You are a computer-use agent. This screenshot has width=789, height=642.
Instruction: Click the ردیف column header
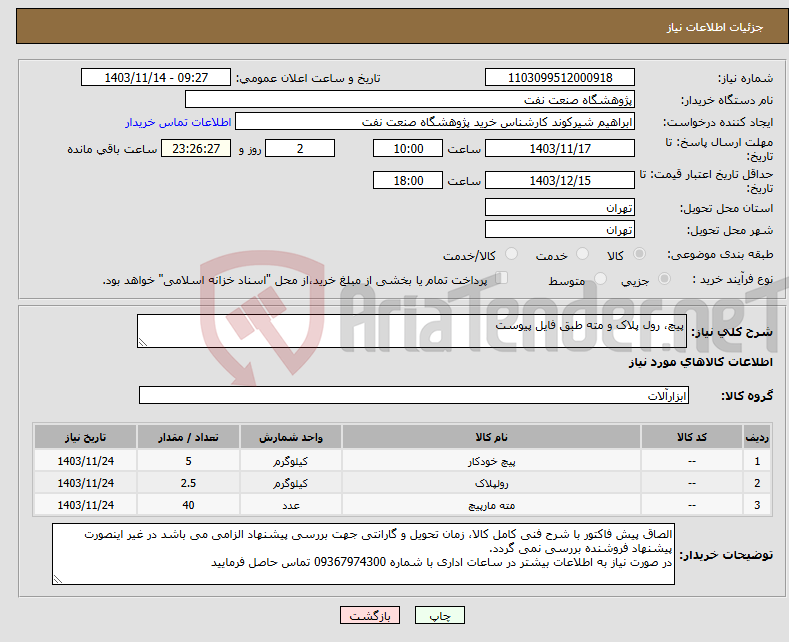pyautogui.click(x=757, y=437)
